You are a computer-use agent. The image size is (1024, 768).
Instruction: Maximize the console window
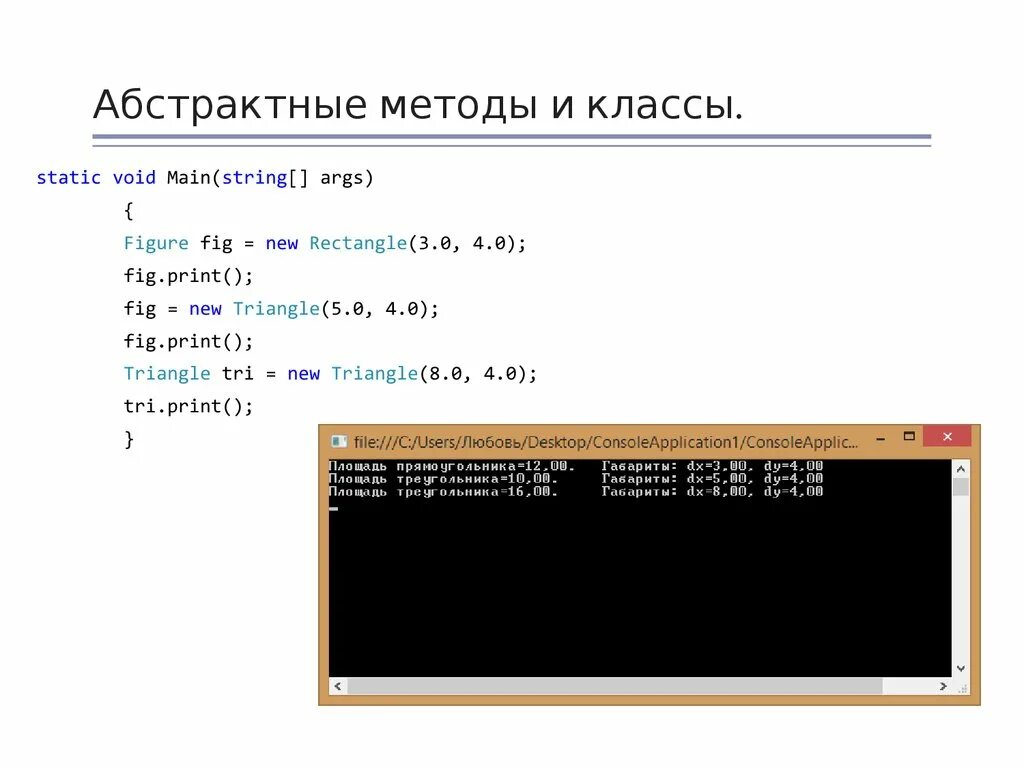909,436
